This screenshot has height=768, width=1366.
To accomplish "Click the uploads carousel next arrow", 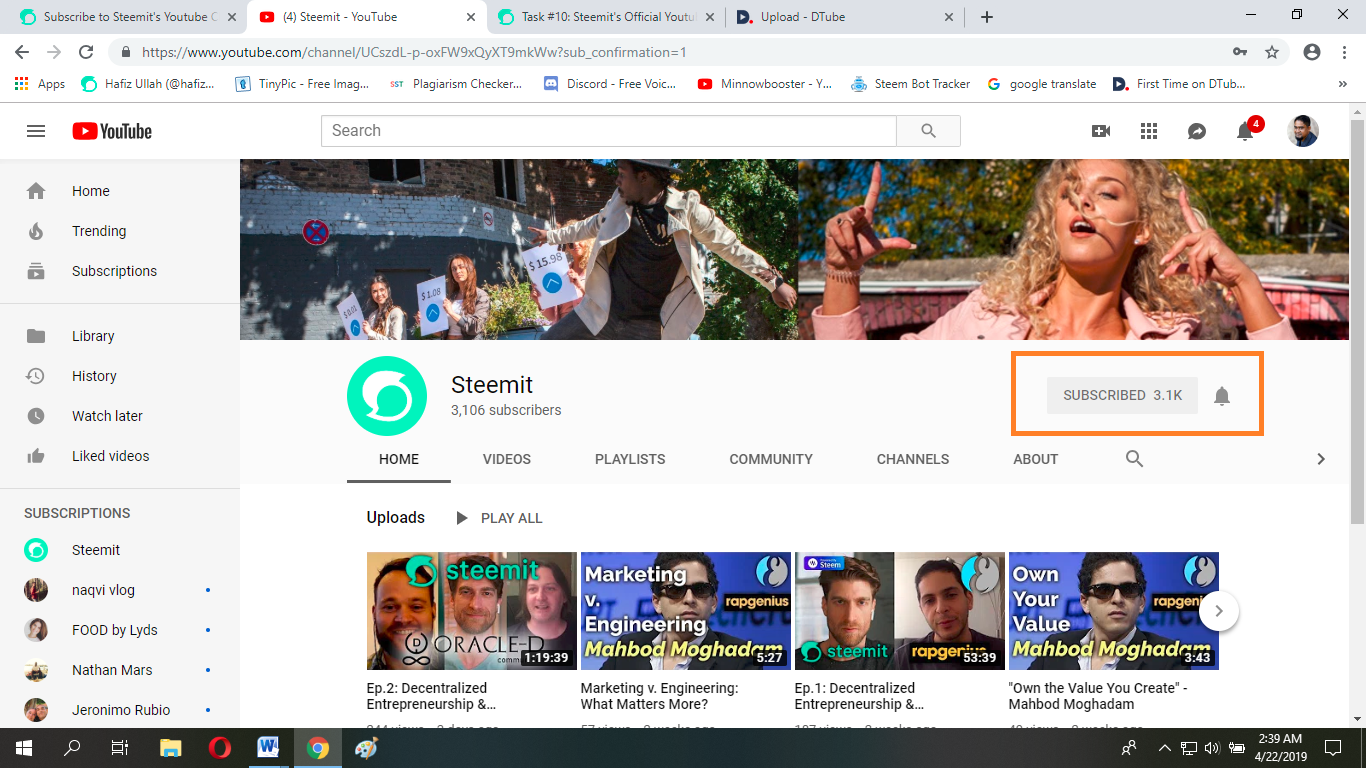I will (1219, 611).
